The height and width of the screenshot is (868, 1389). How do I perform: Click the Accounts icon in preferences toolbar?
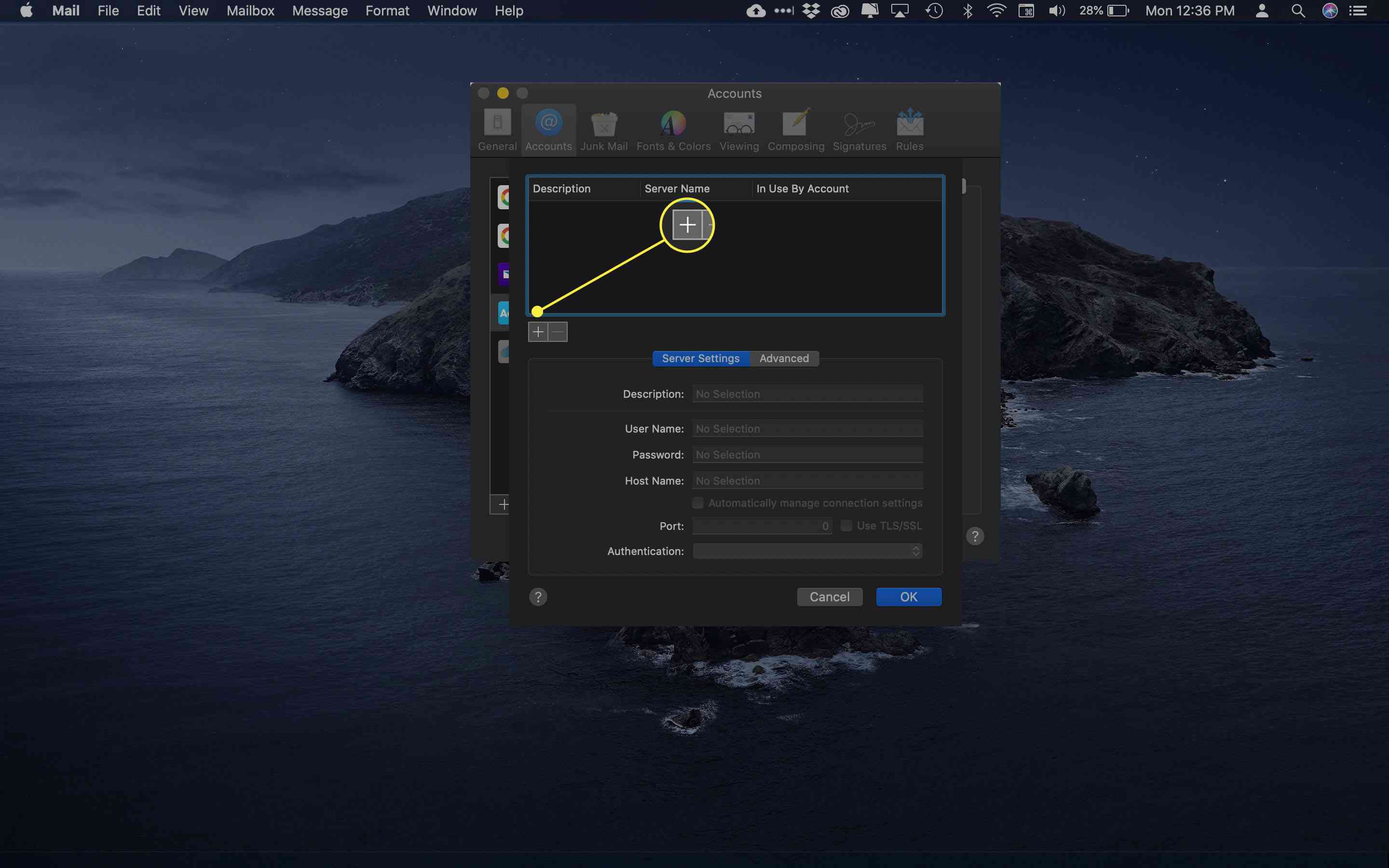coord(548,128)
